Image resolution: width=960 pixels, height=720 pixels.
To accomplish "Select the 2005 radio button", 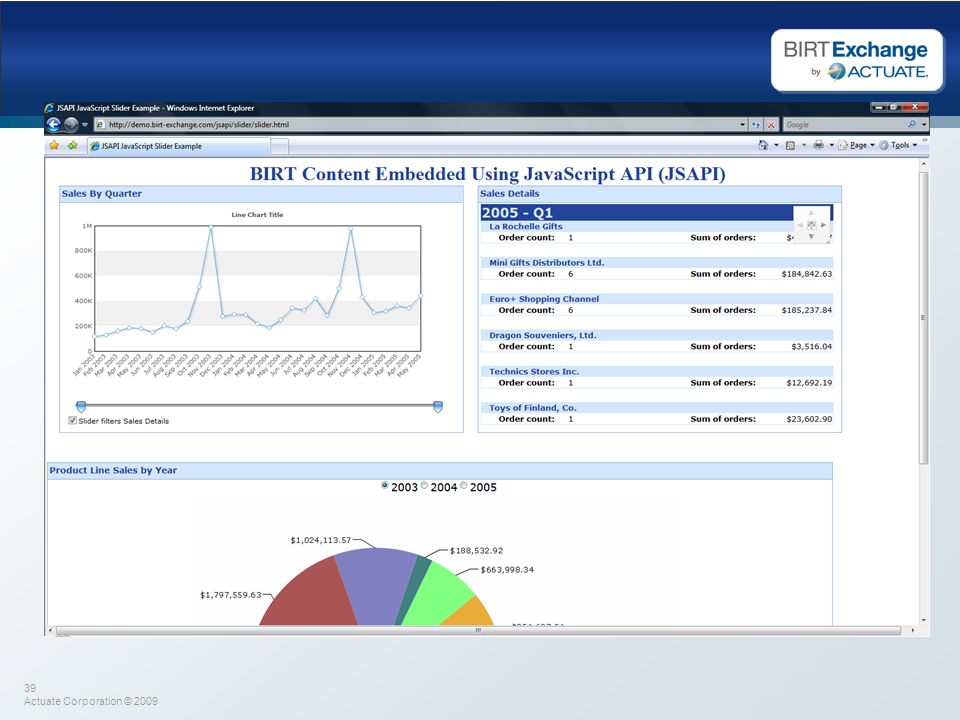I will 463,486.
